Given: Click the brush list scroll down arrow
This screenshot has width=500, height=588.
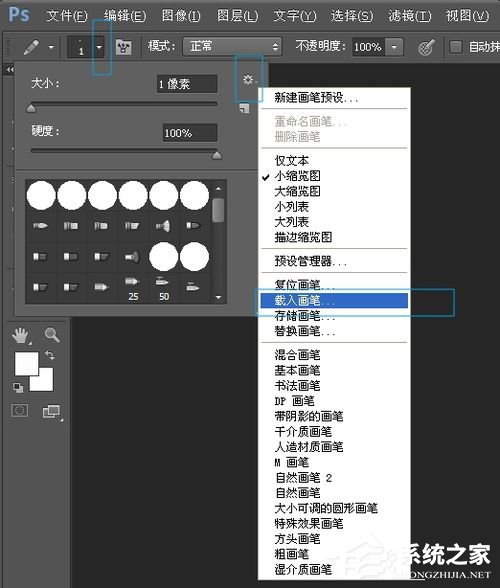Looking at the screenshot, I should (x=218, y=297).
